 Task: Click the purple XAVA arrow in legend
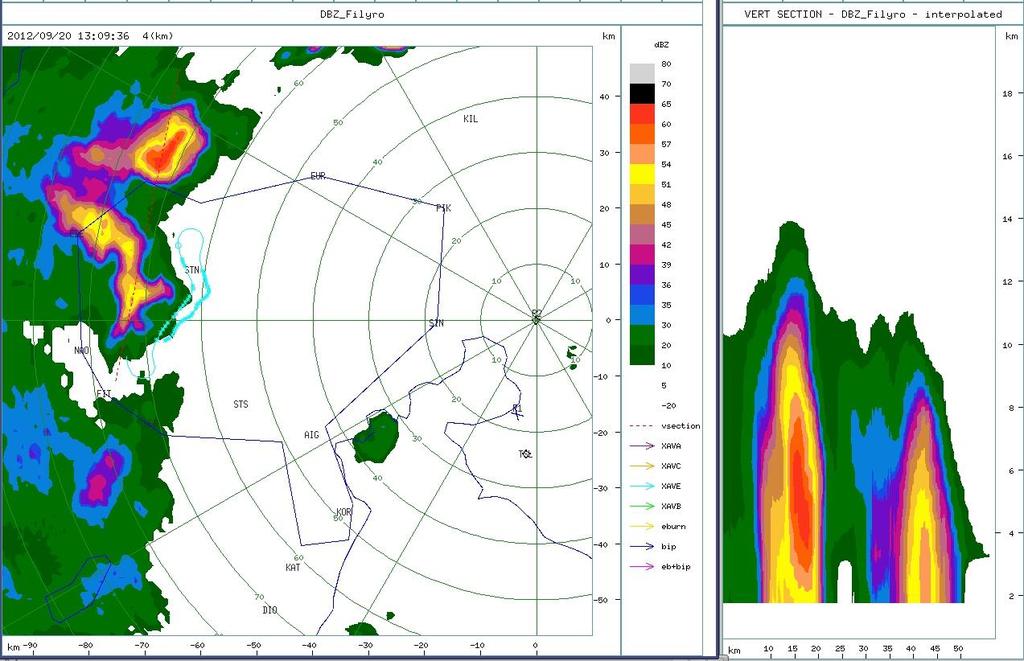[642, 446]
